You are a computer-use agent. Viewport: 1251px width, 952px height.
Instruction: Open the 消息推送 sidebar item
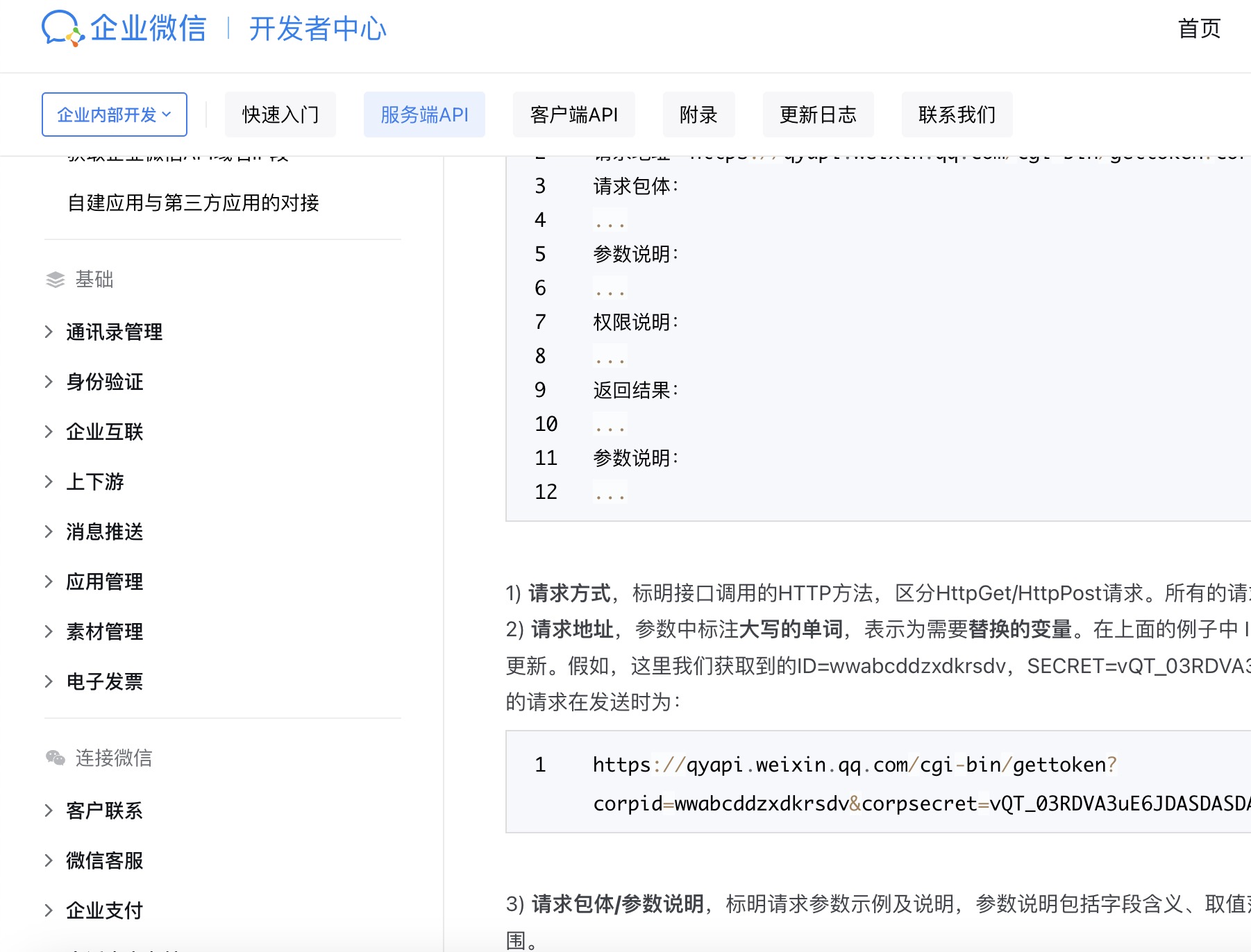(x=105, y=532)
